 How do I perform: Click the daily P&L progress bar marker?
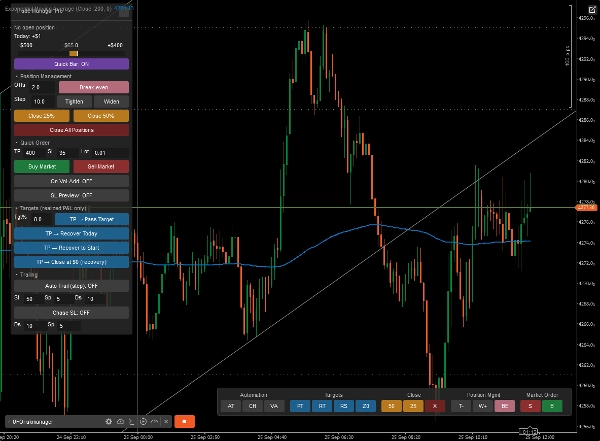click(73, 54)
